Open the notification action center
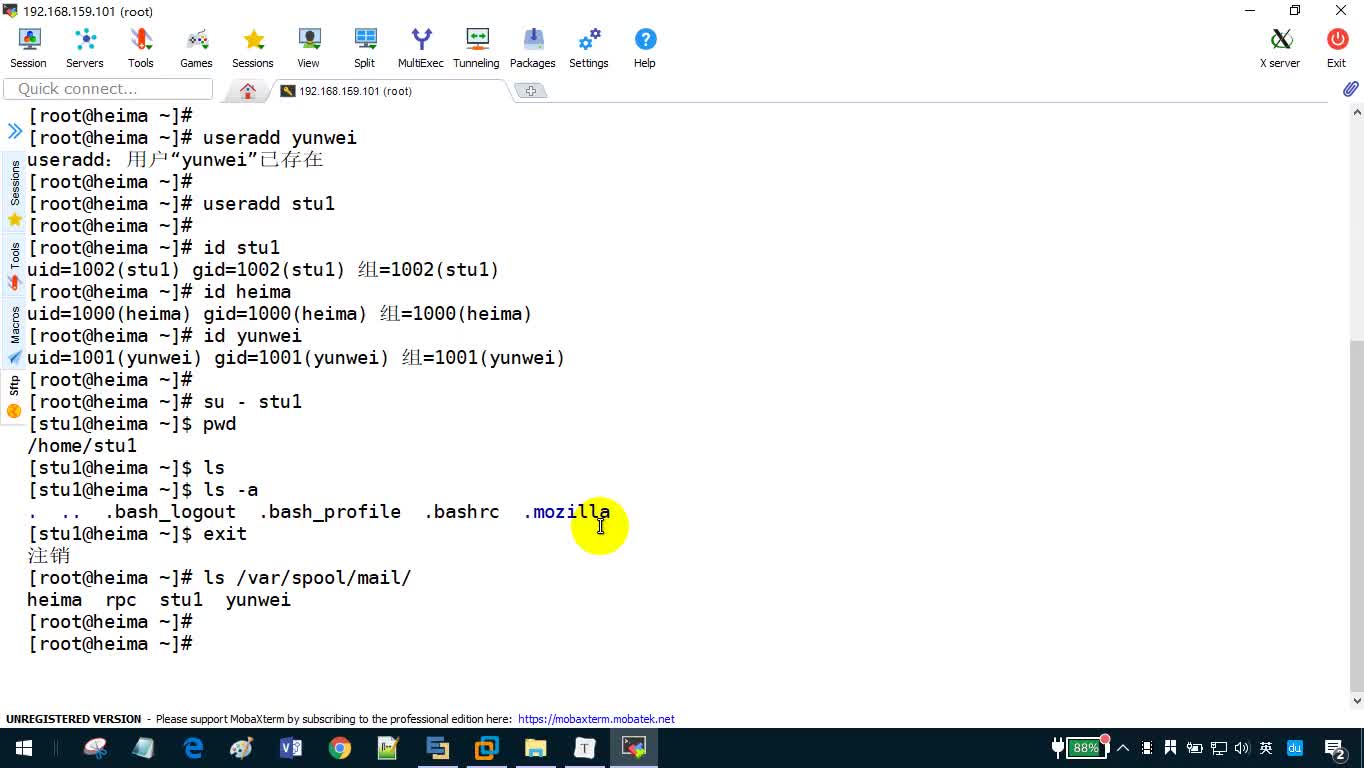This screenshot has height=768, width=1364. pyautogui.click(x=1334, y=748)
